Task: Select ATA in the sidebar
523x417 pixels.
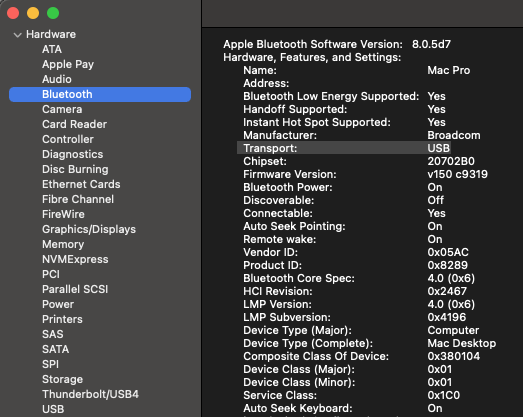Action: click(x=52, y=49)
